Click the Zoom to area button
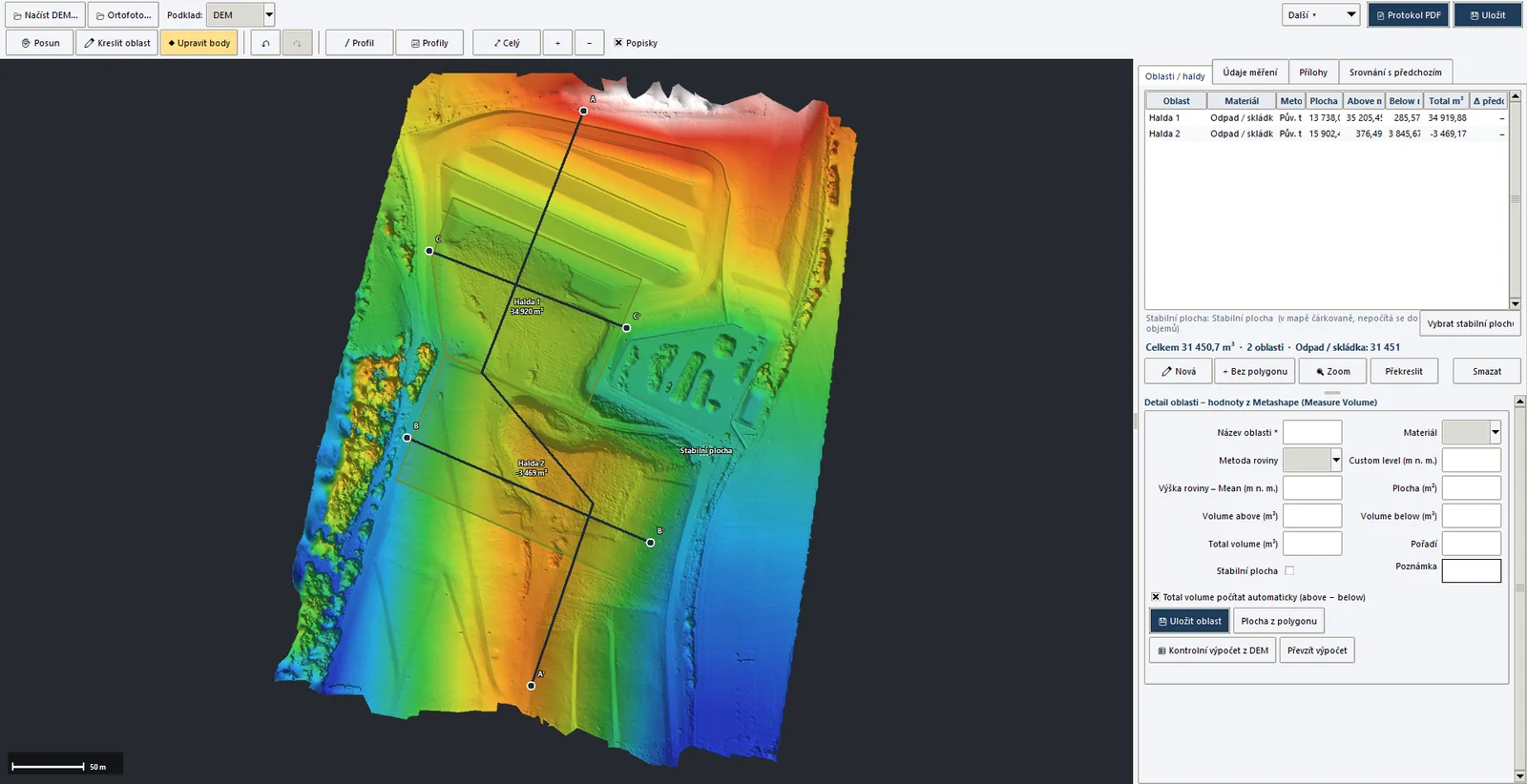The image size is (1527, 784). click(x=1332, y=371)
